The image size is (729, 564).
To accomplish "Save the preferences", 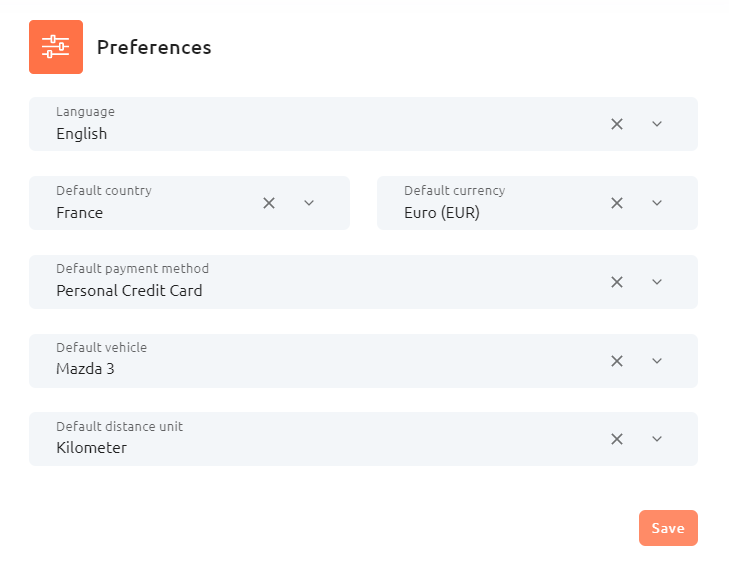I will coord(668,528).
